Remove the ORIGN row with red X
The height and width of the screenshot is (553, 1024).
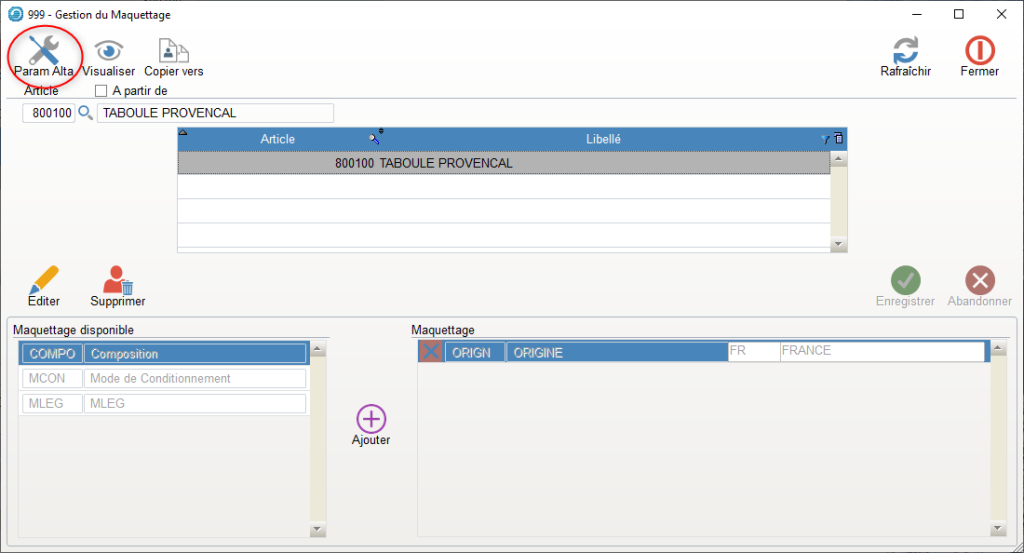pos(430,352)
